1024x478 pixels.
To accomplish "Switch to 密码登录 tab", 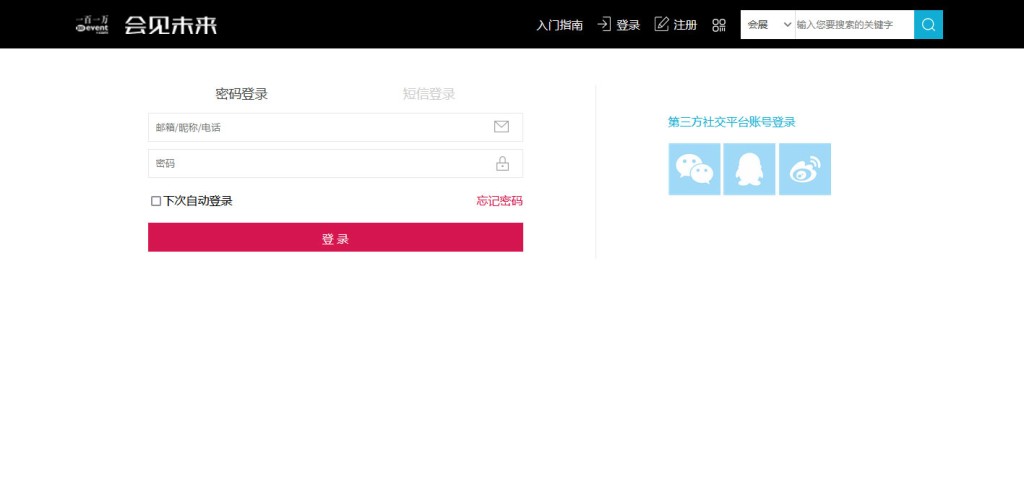I will point(242,94).
